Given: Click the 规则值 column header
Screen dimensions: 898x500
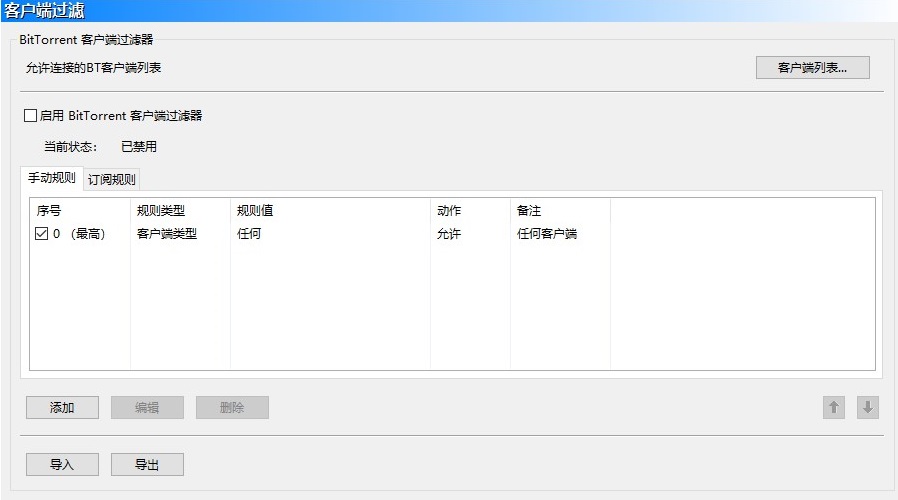Looking at the screenshot, I should [255, 211].
